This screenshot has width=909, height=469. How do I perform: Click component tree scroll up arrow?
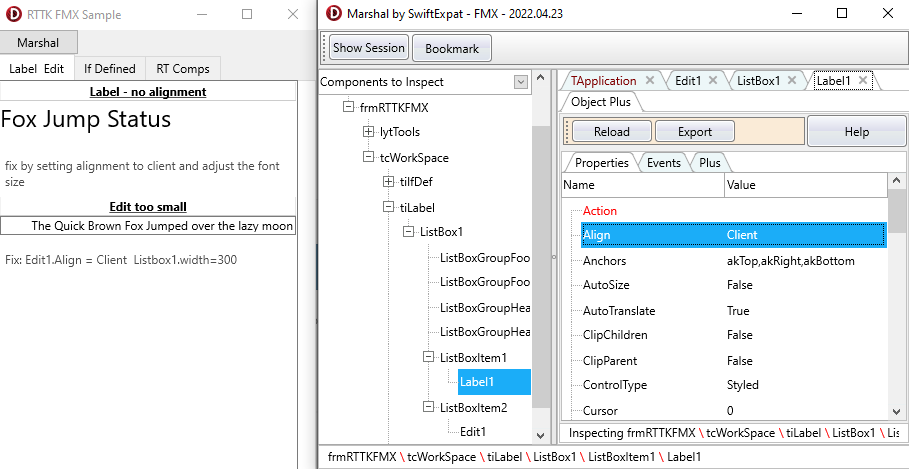coord(540,77)
